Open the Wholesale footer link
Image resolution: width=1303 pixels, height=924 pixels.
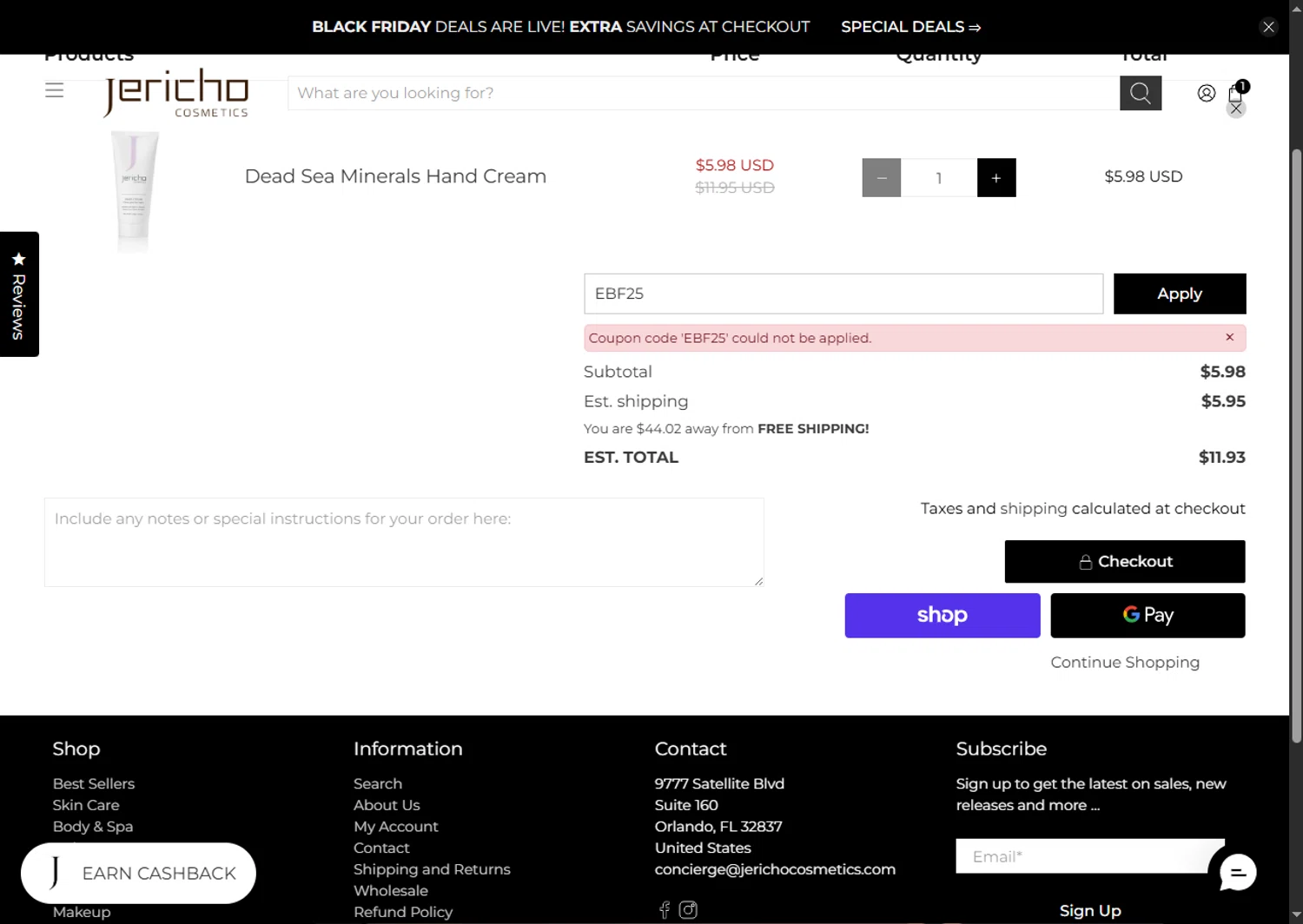pyautogui.click(x=391, y=890)
